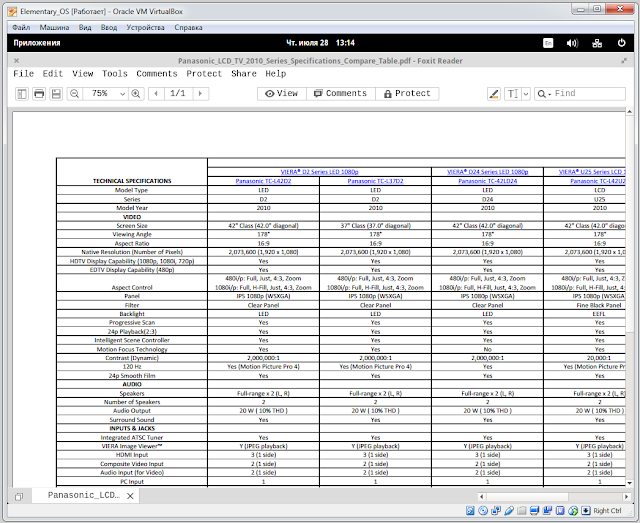This screenshot has width=640, height=523.
Task: Go to next page arrow
Action: pyautogui.click(x=200, y=93)
